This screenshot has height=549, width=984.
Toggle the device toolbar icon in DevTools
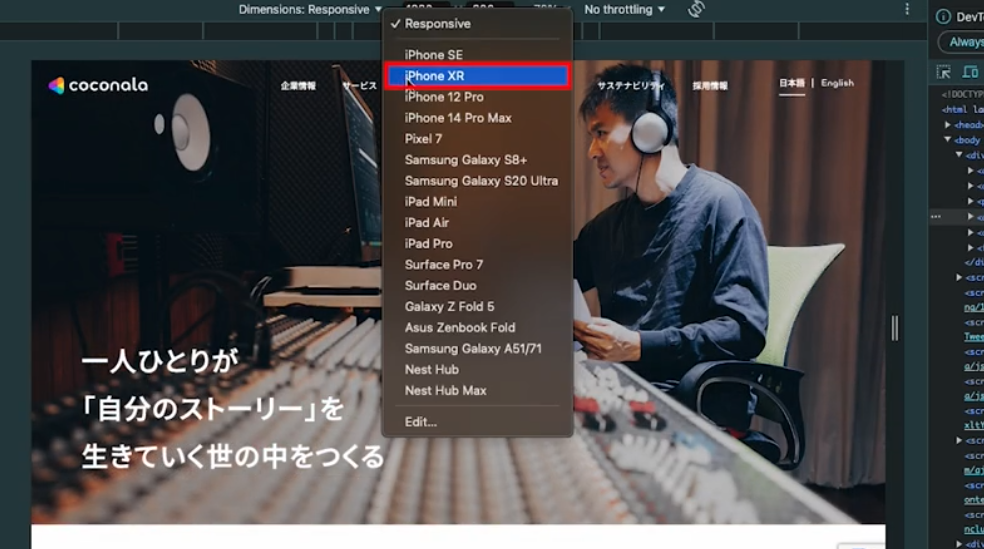click(x=970, y=72)
